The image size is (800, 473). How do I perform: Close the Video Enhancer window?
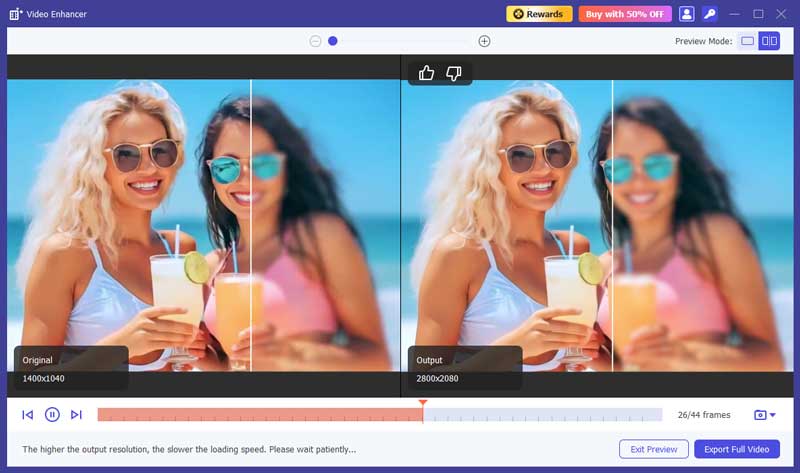(781, 14)
